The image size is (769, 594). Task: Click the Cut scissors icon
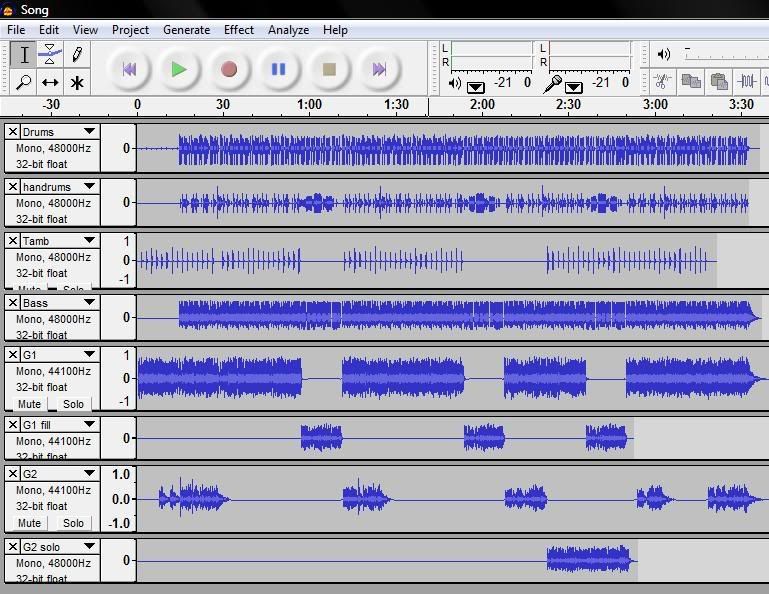click(x=663, y=81)
